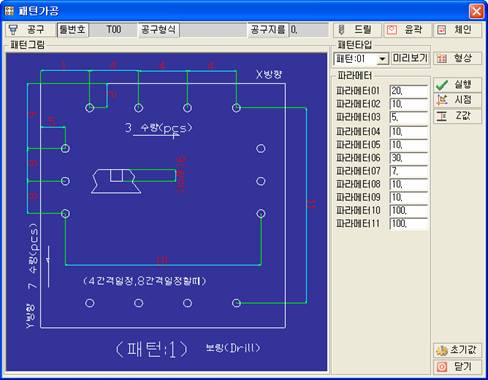This screenshot has width=488, height=380.
Task: Click the 미리보기 preview button
Action: [x=410, y=59]
